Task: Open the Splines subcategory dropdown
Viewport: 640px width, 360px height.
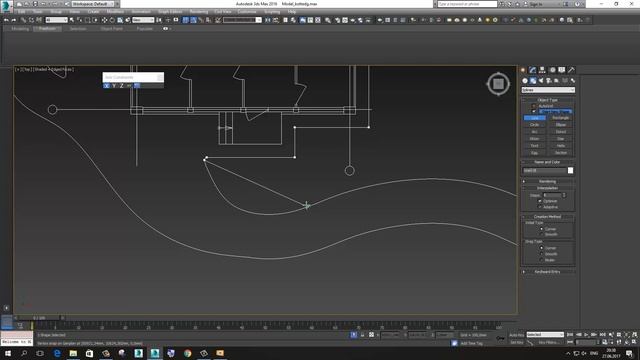Action: click(x=548, y=90)
